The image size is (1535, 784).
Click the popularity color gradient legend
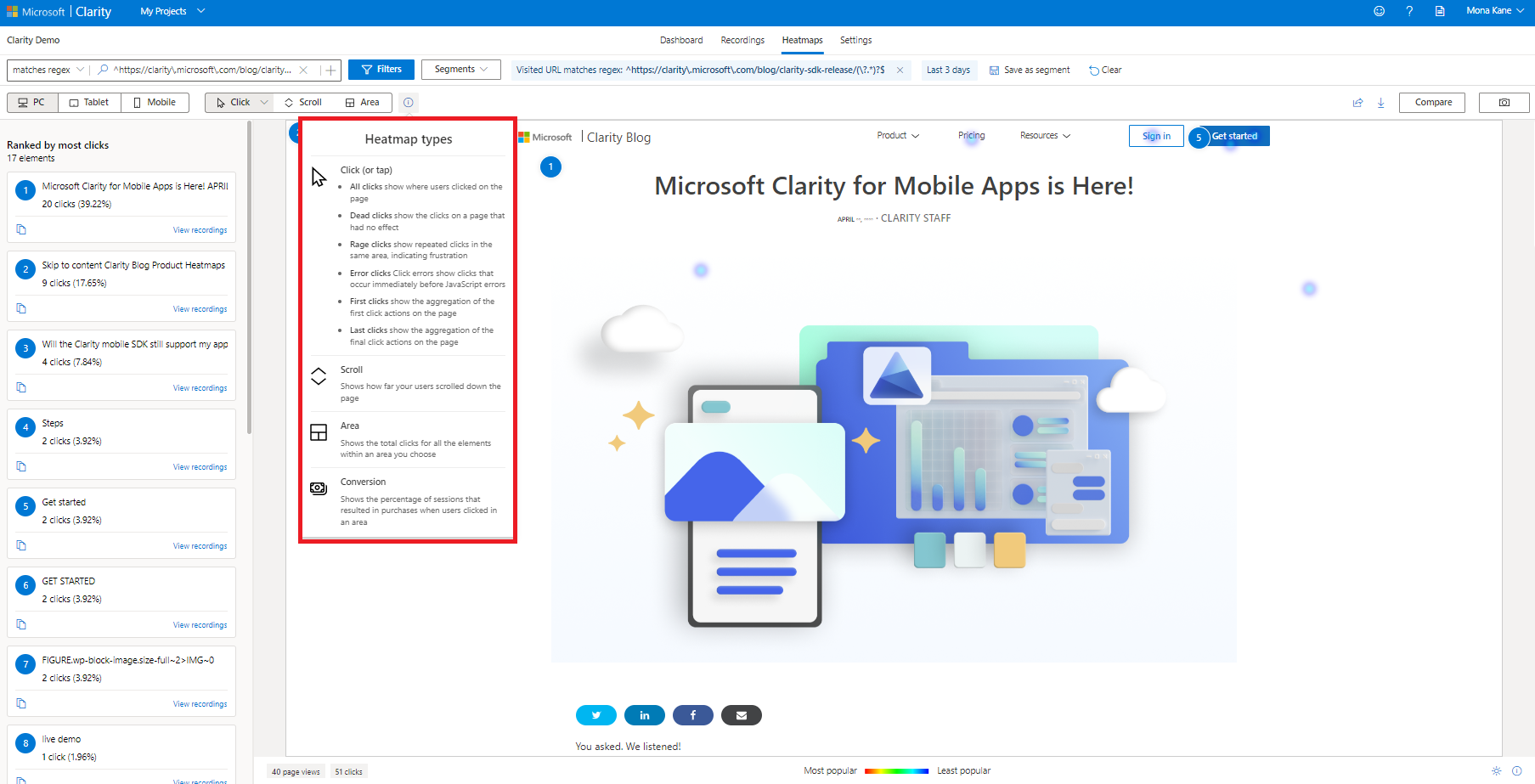(896, 771)
